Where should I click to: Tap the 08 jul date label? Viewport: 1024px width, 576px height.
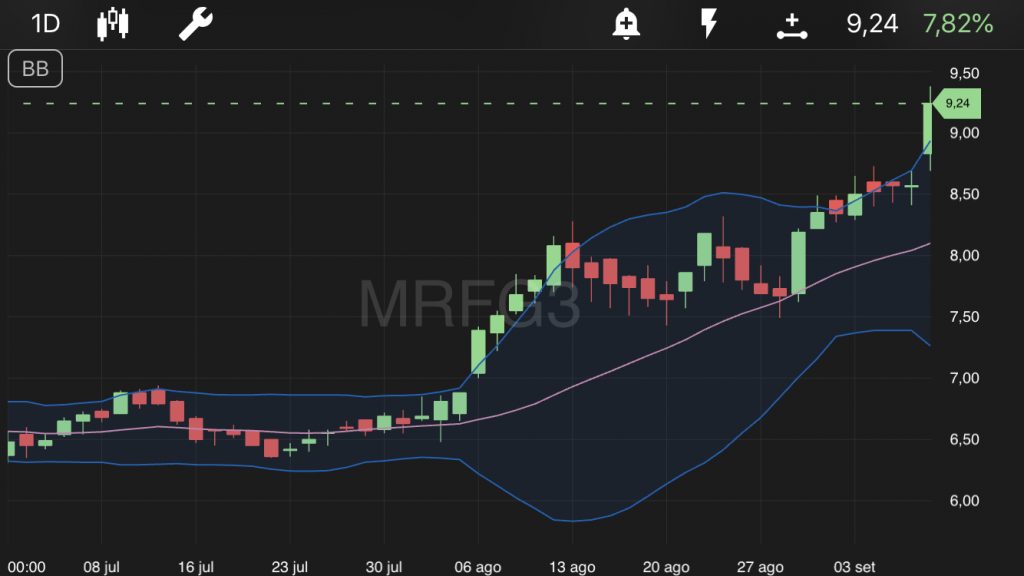point(101,567)
